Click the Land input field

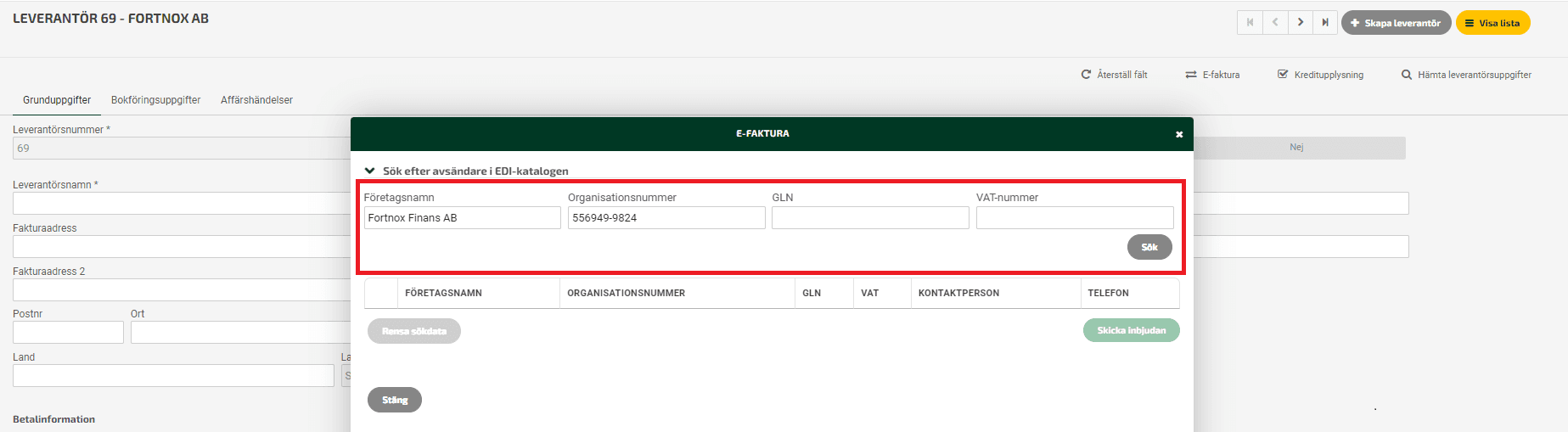pyautogui.click(x=173, y=375)
